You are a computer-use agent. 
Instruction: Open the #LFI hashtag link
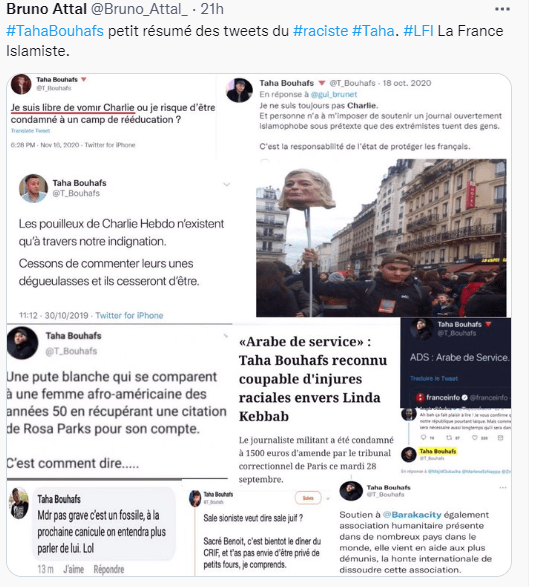coord(418,31)
